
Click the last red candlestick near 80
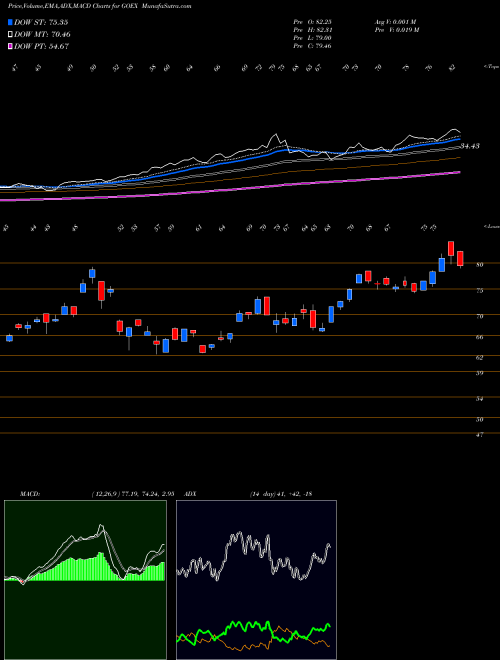coord(460,258)
